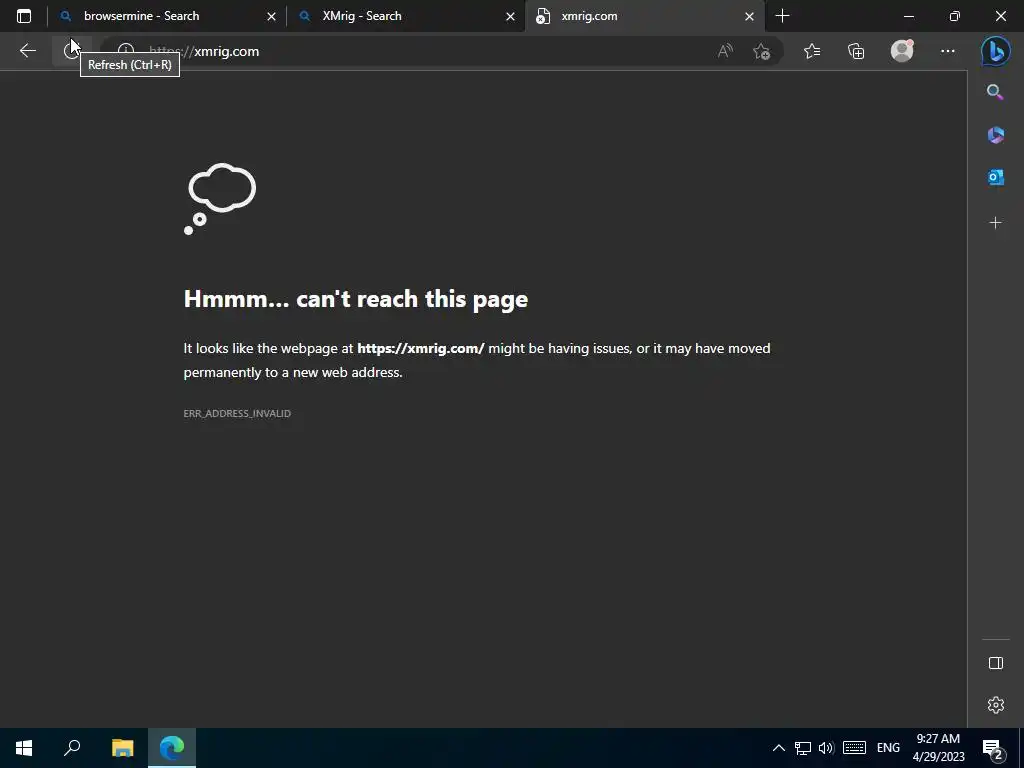Click bold https://xmrig.com/ text in message
Image resolution: width=1024 pixels, height=768 pixels.
(421, 348)
